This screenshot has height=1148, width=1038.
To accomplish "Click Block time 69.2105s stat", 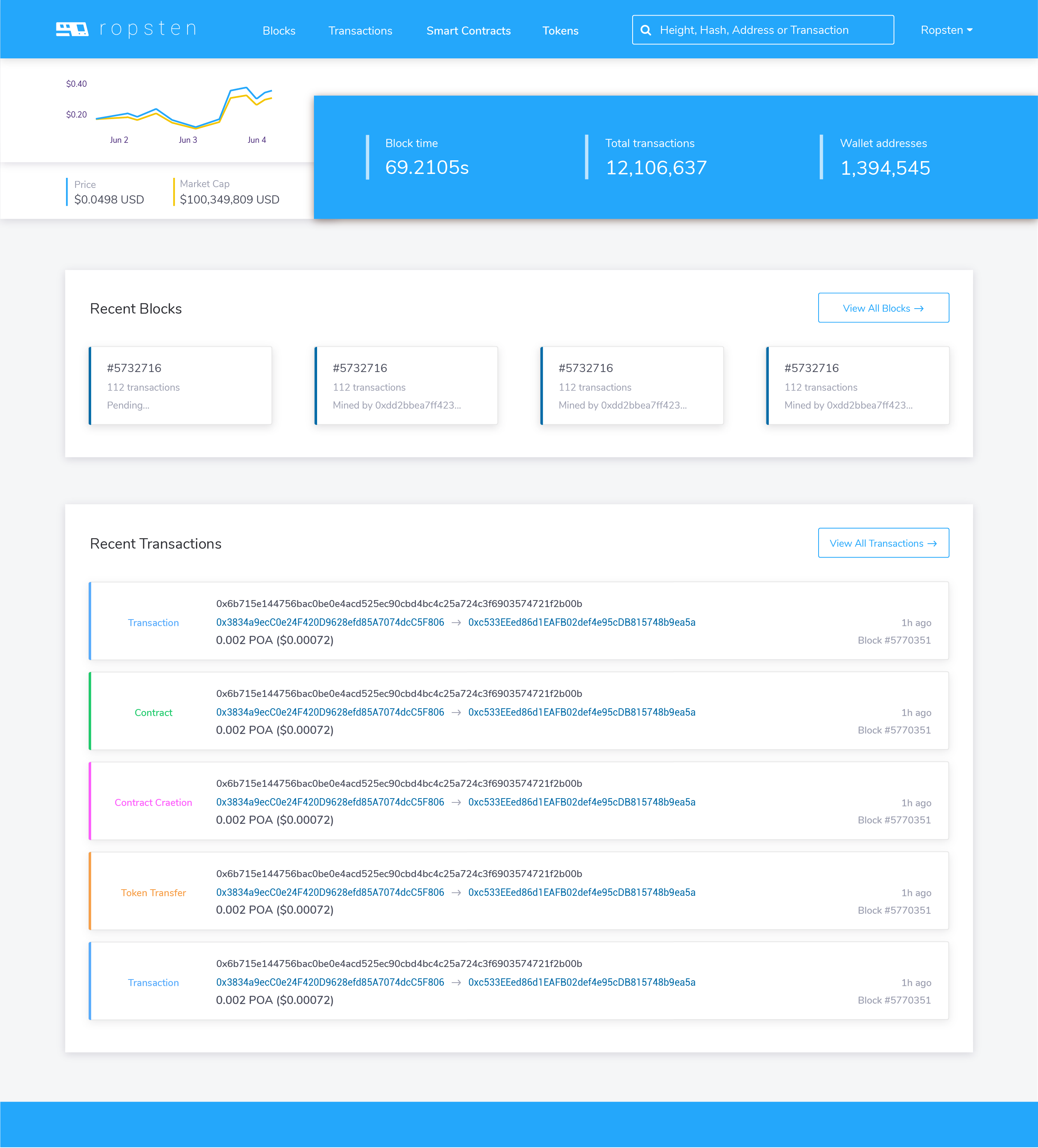I will [427, 158].
